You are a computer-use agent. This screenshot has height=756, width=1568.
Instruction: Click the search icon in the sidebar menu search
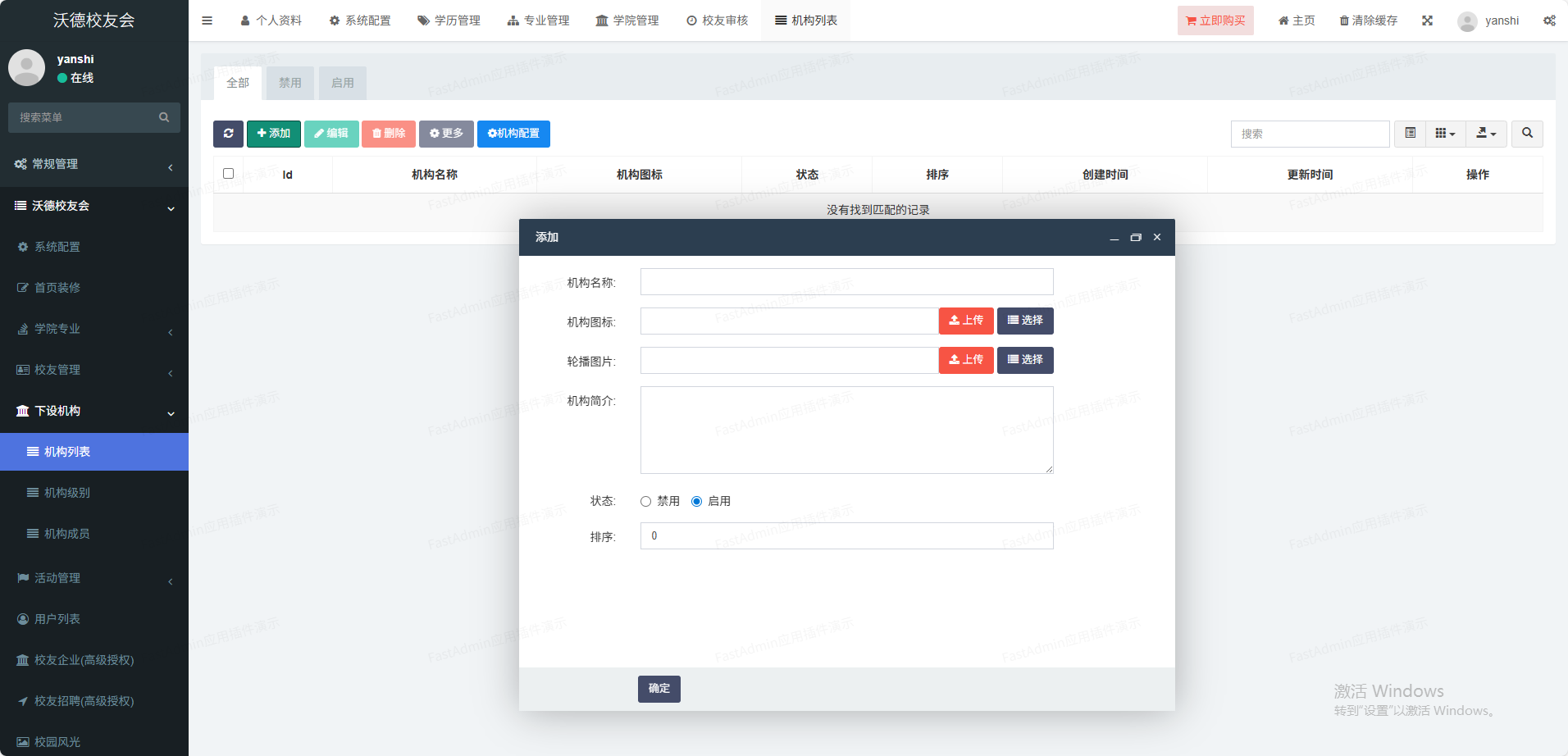[x=164, y=117]
